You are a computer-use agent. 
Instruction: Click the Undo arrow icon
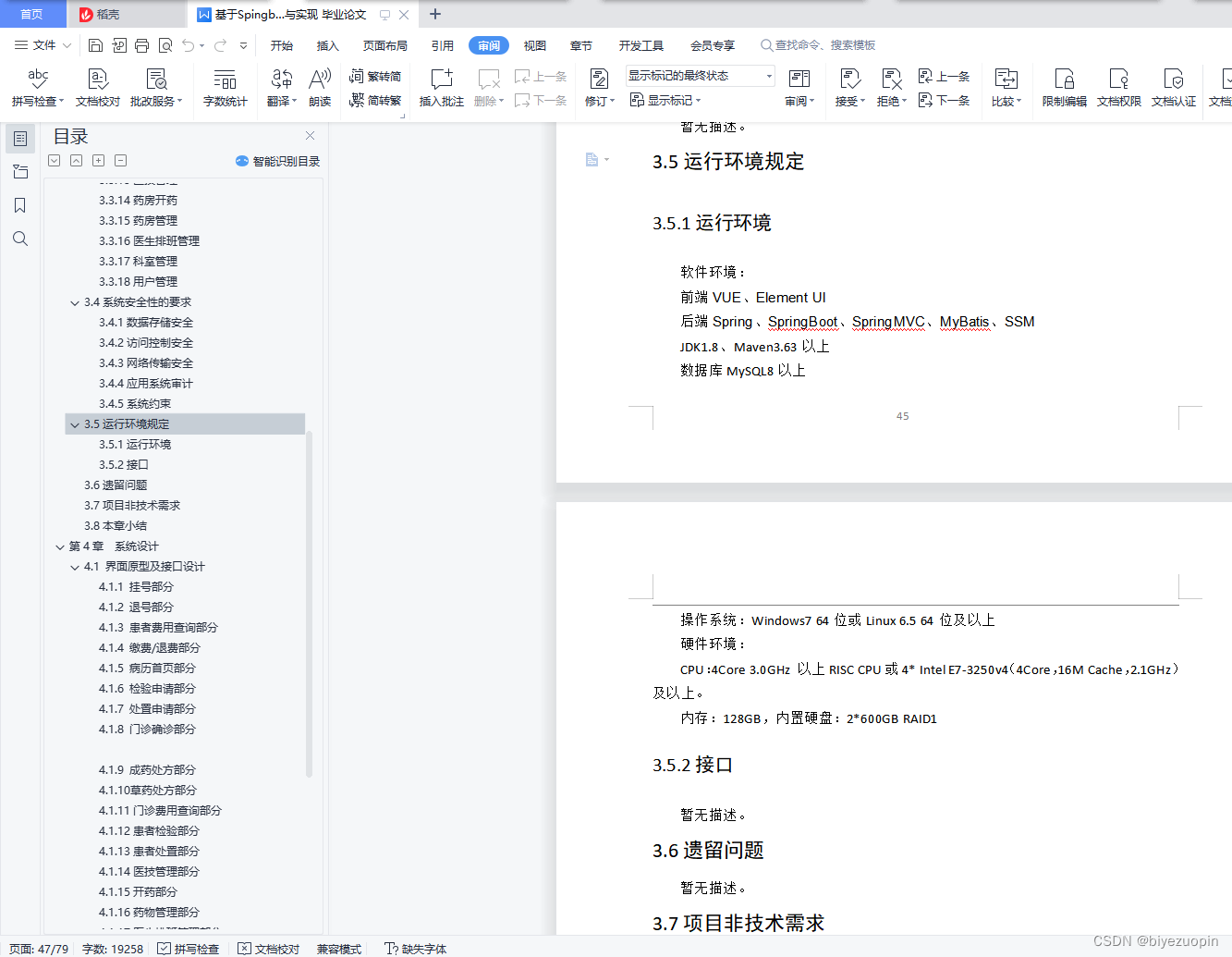[189, 44]
